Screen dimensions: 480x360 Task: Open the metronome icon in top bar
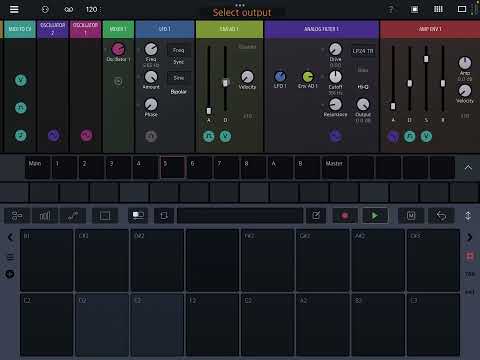[x=45, y=9]
